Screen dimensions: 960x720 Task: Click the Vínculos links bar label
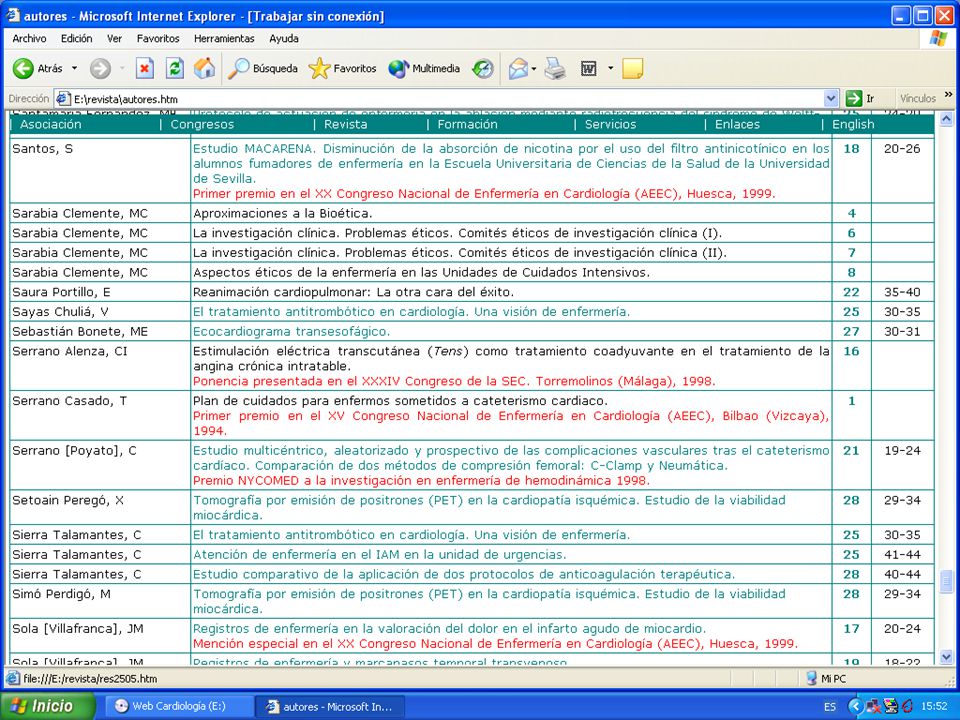918,98
